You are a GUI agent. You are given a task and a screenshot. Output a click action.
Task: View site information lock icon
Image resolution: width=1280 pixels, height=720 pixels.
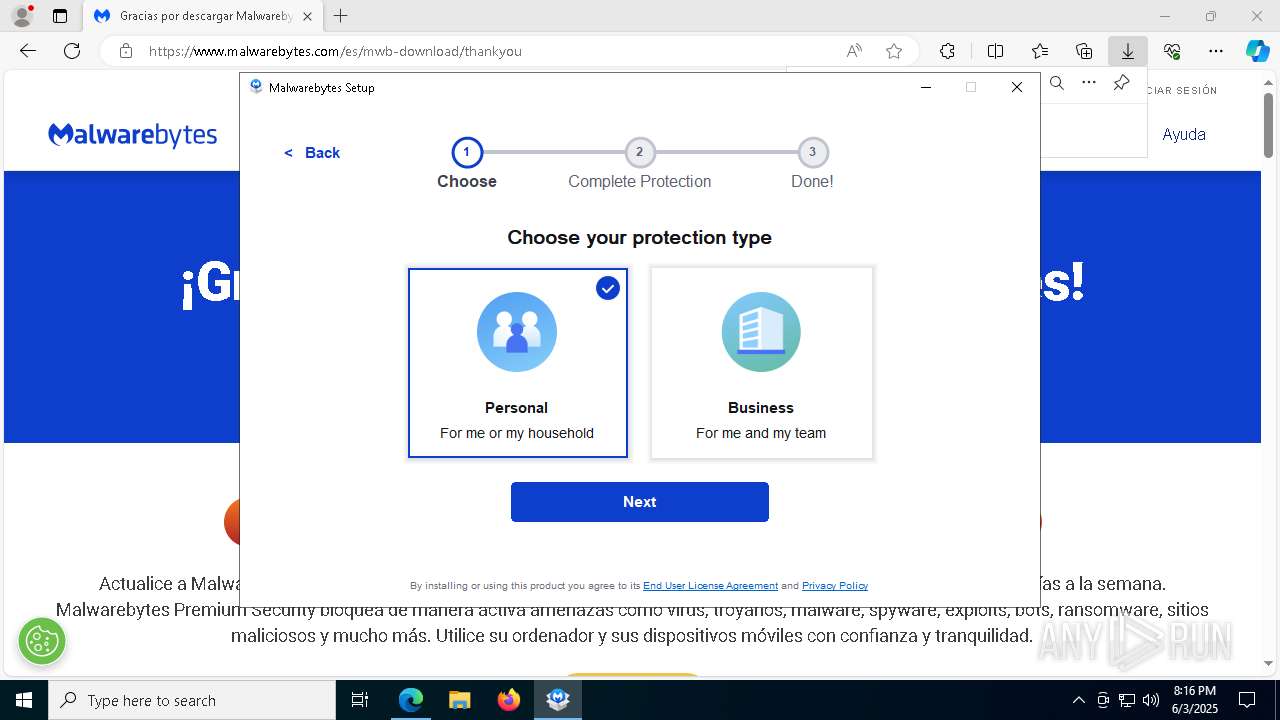pos(125,51)
